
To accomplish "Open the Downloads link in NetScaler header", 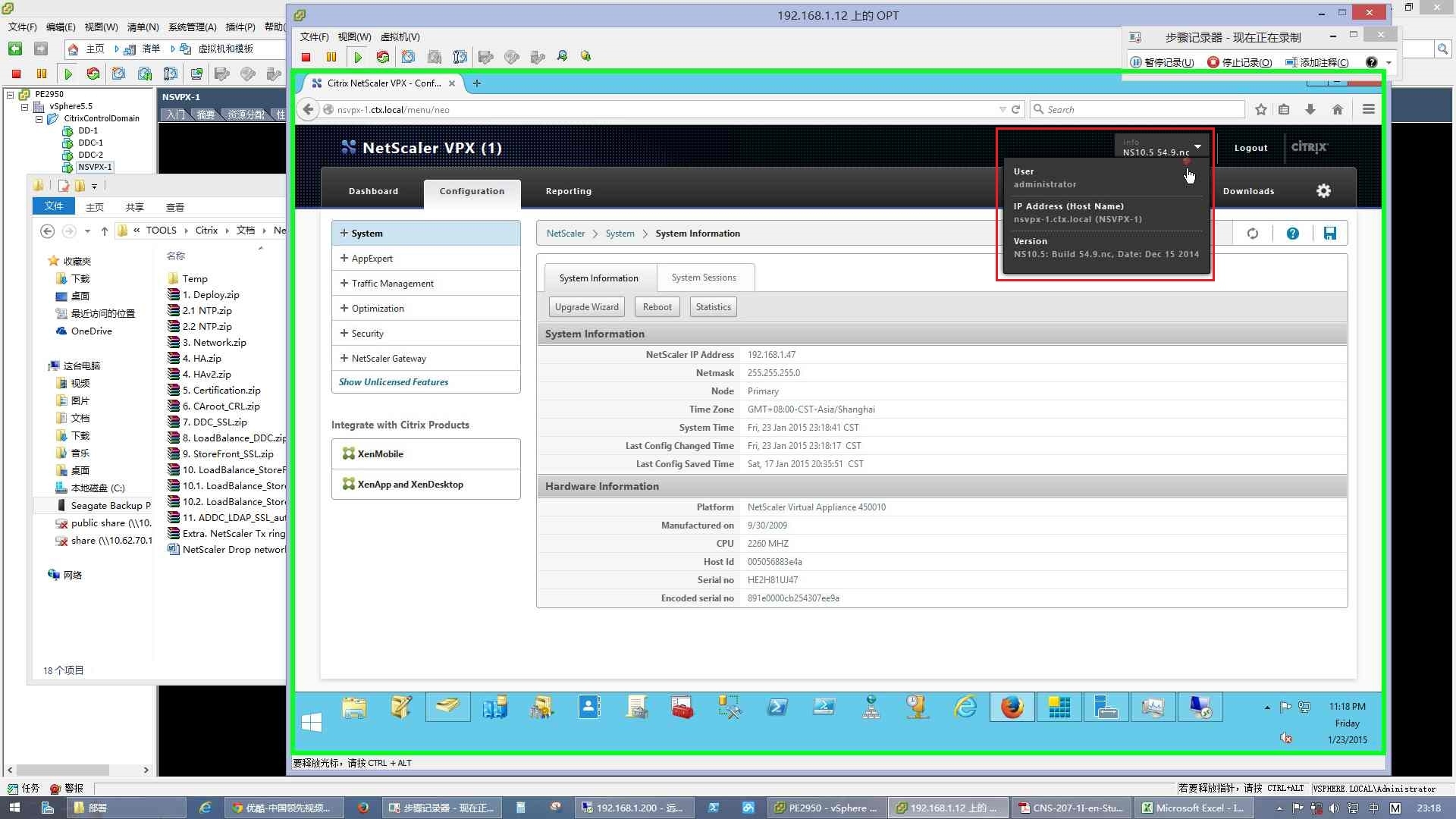I will [x=1248, y=191].
